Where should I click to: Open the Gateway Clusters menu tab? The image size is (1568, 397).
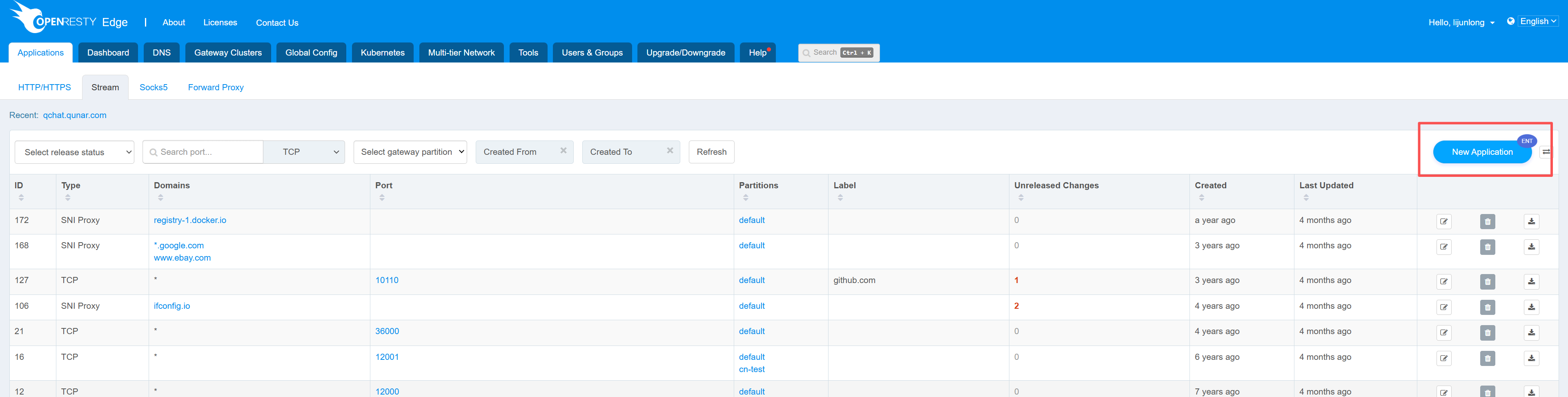click(228, 53)
